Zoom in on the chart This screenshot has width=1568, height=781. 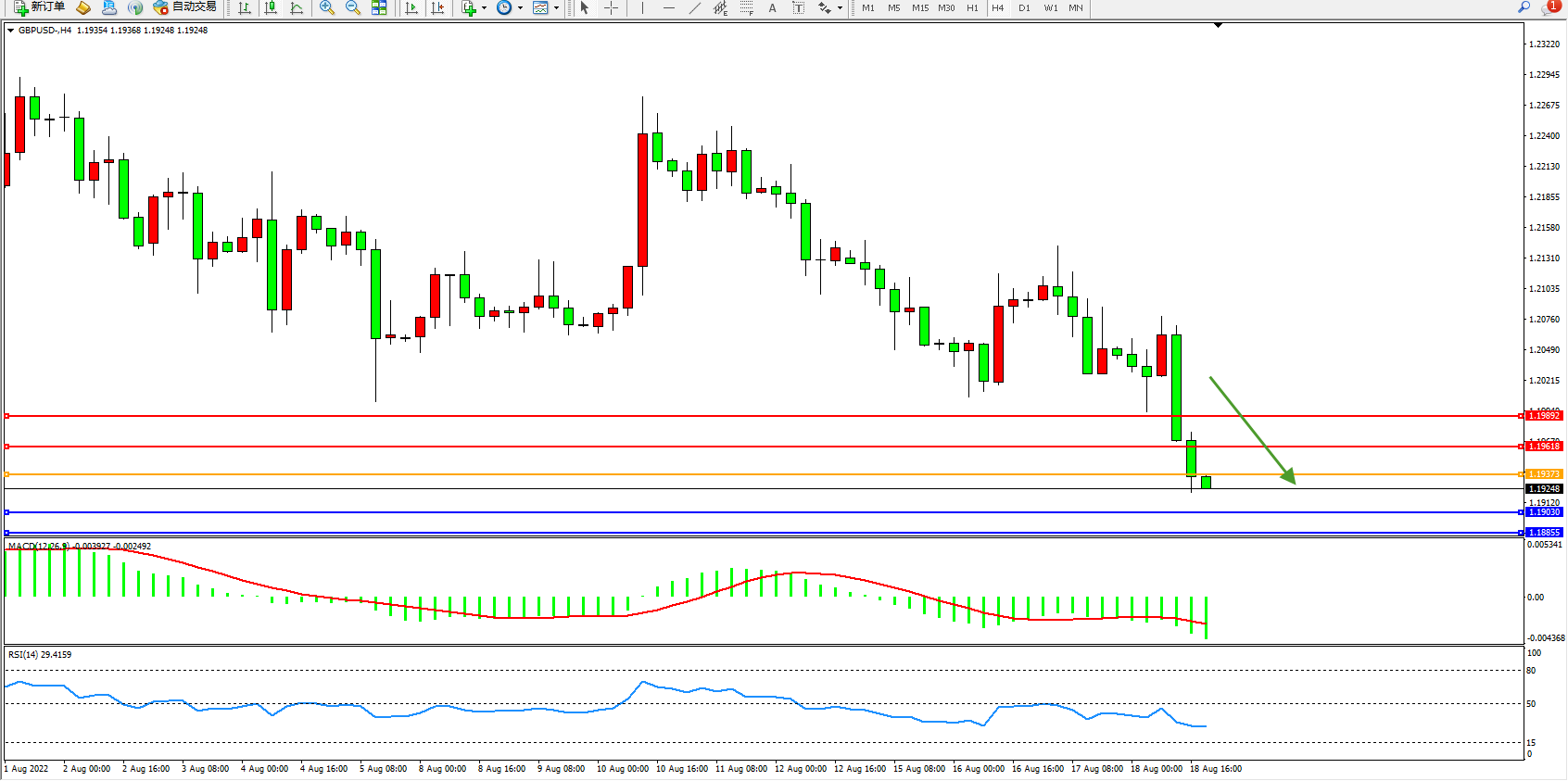pos(326,7)
